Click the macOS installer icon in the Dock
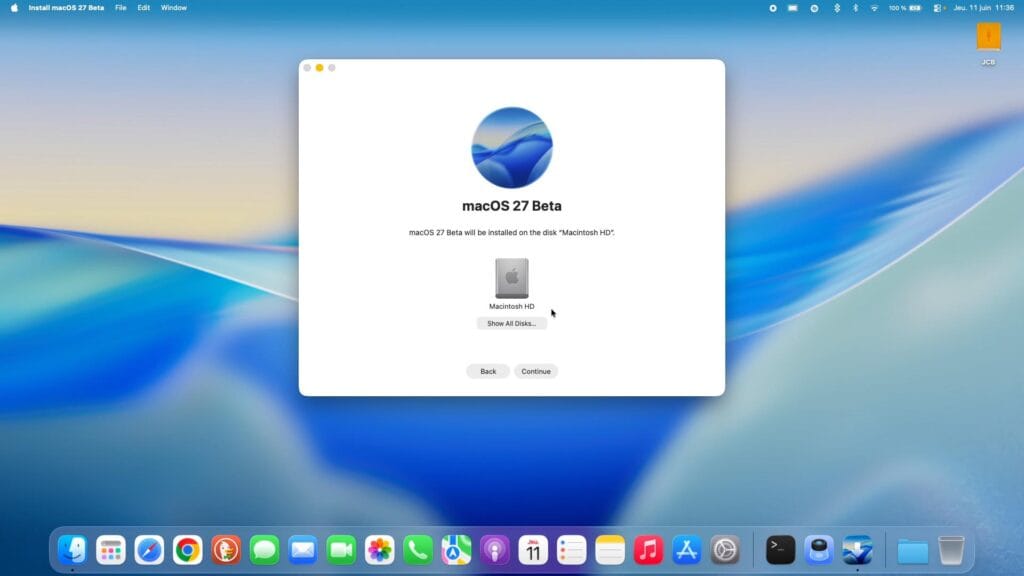 point(857,550)
